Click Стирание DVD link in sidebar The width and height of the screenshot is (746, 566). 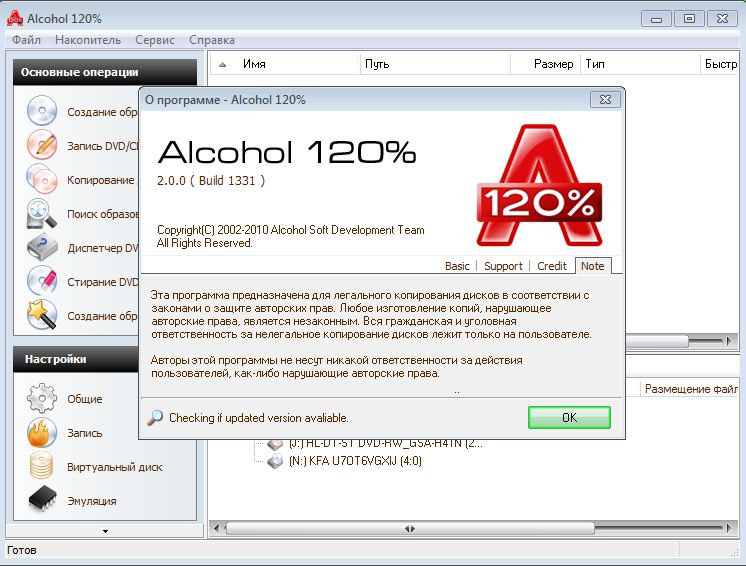tap(102, 282)
